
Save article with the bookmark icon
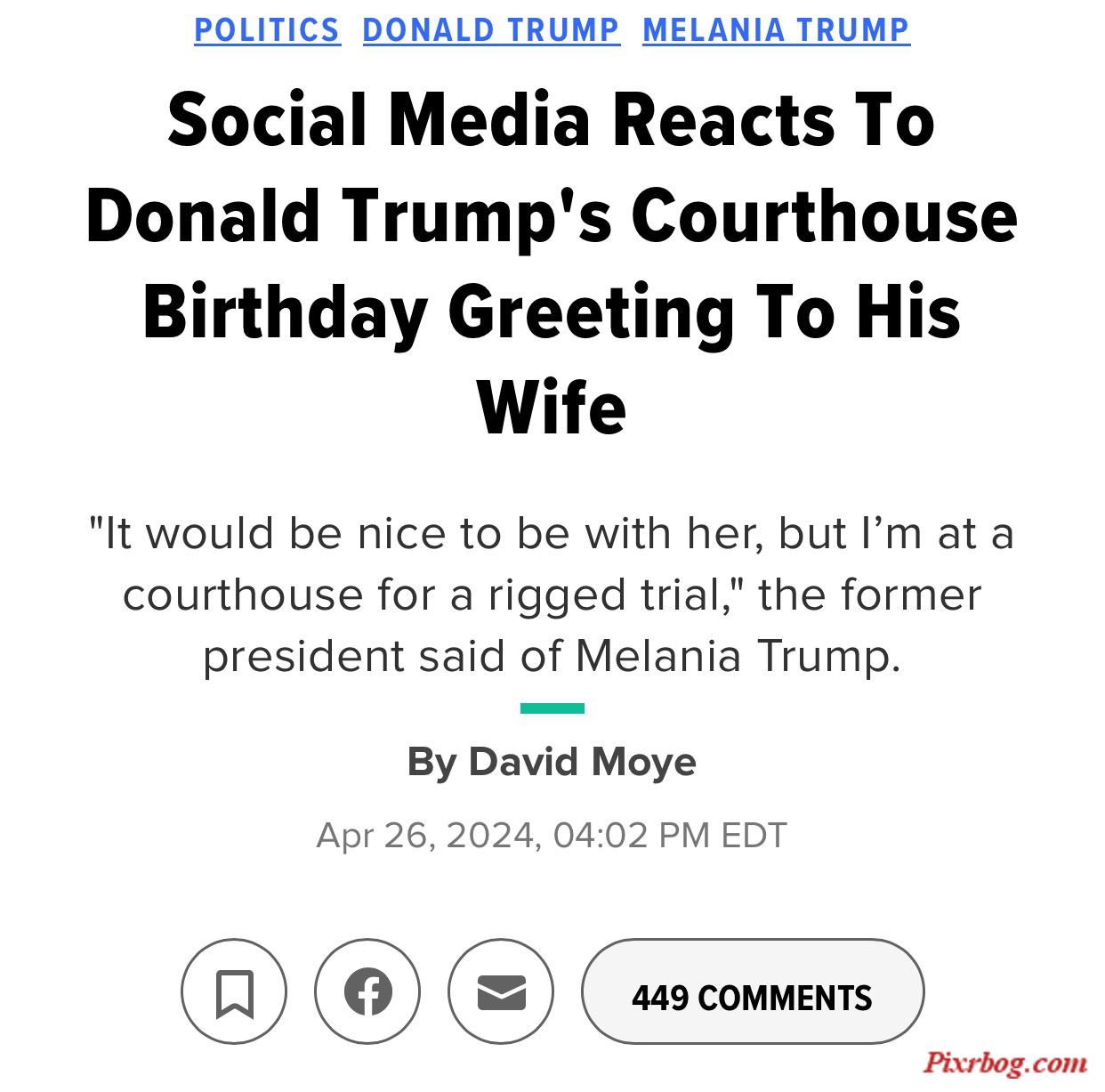click(234, 991)
